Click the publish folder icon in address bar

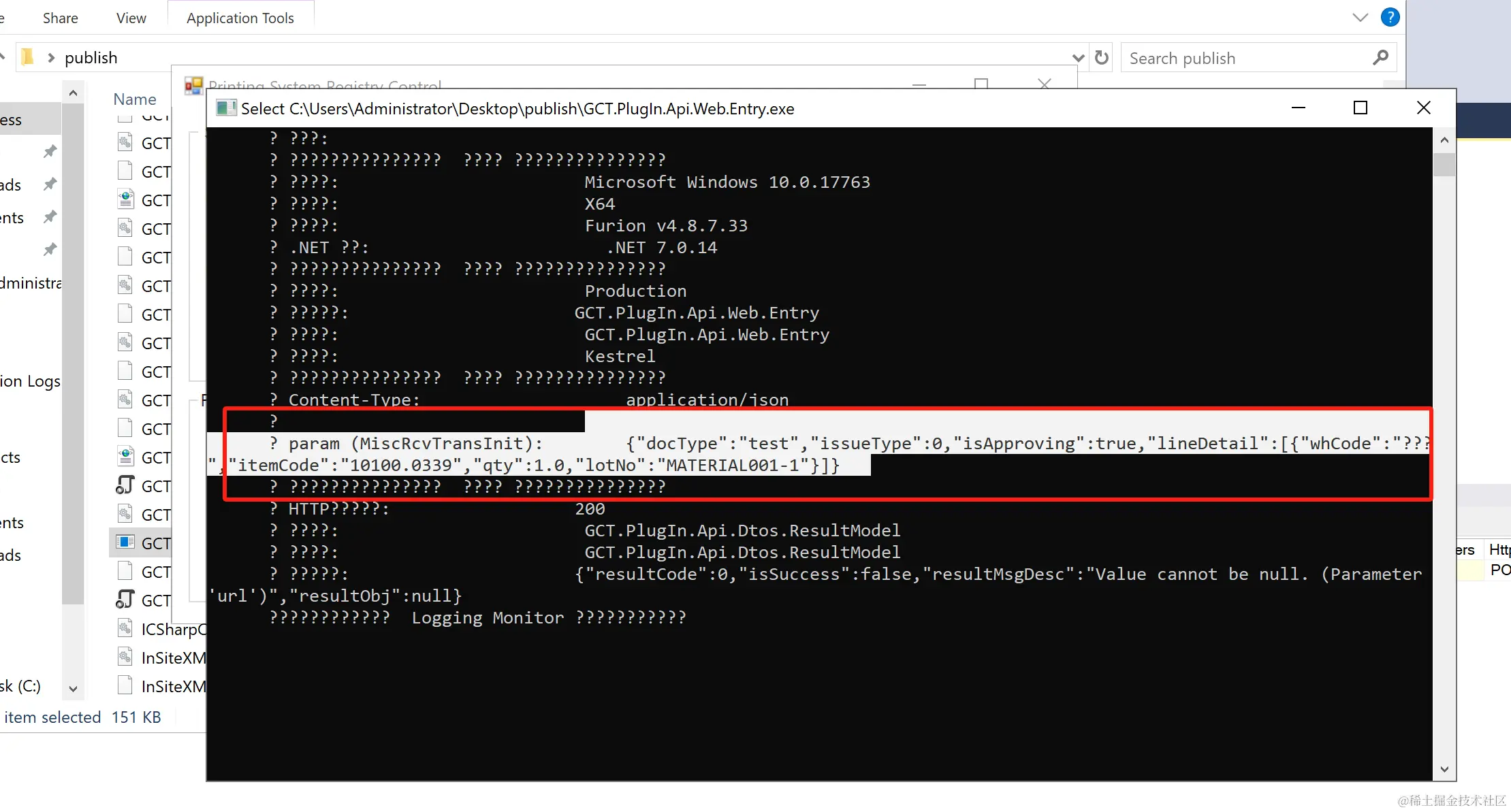tap(27, 57)
